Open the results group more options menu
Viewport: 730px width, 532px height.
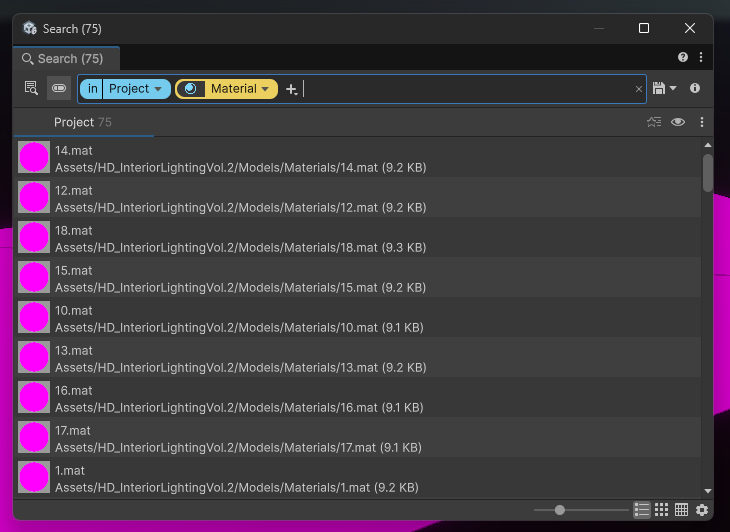pyautogui.click(x=702, y=122)
